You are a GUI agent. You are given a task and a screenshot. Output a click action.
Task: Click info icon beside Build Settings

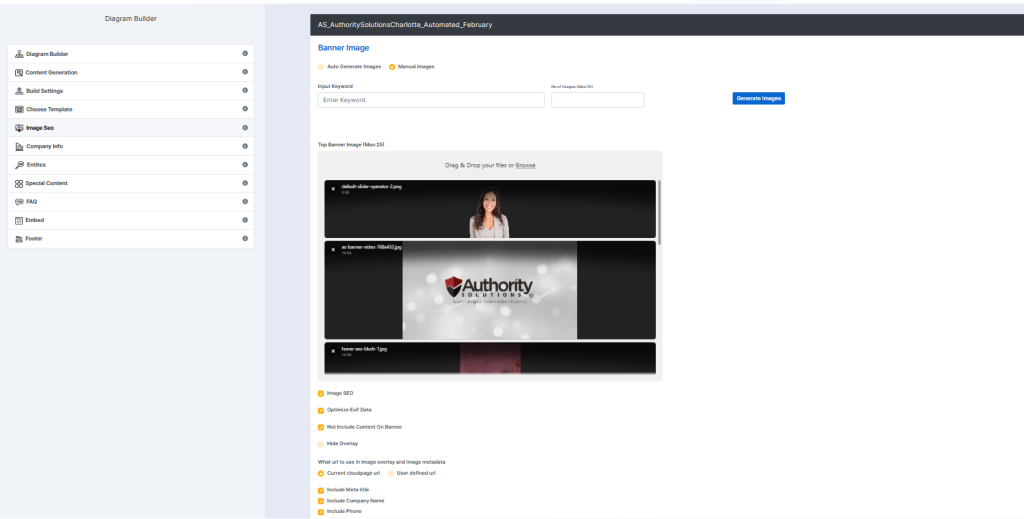245,91
